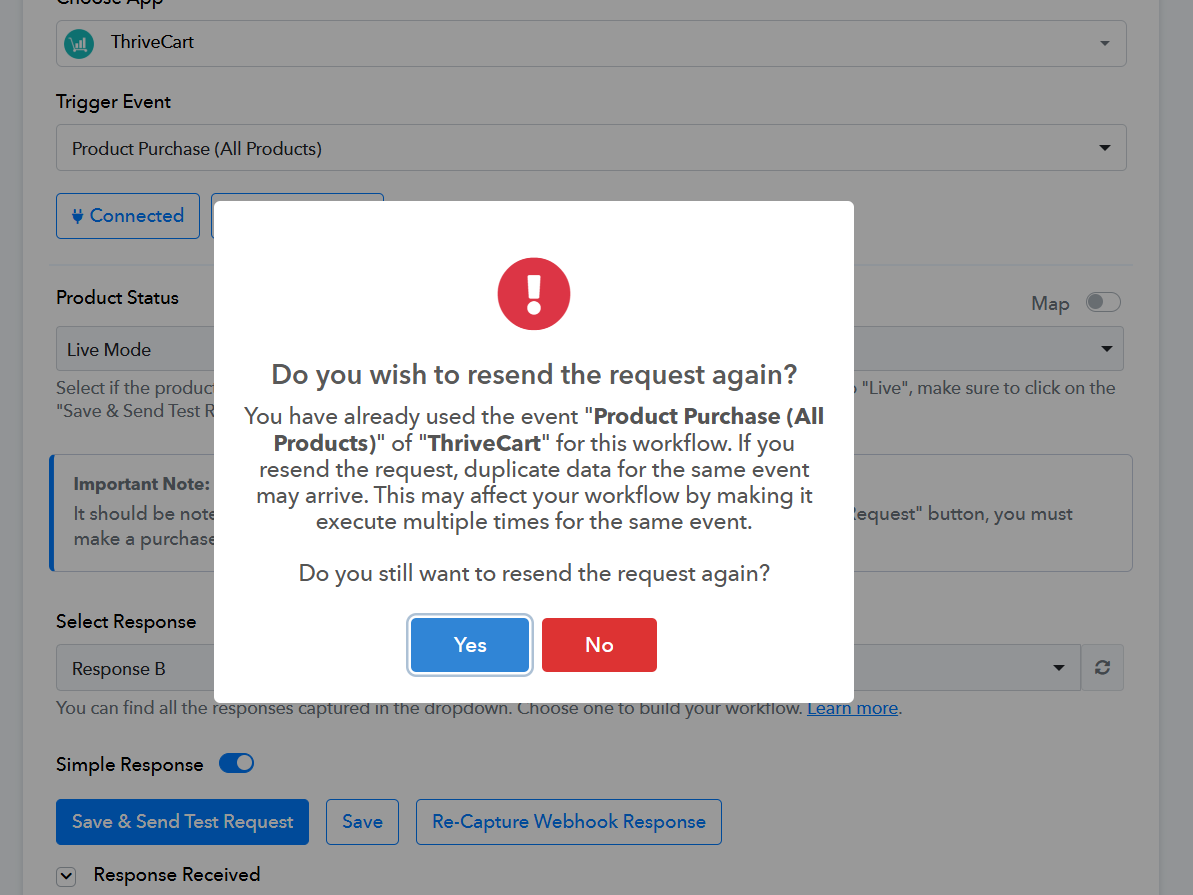Disable the Simple Response toggle
Screen dimensions: 1193x895
(237, 763)
